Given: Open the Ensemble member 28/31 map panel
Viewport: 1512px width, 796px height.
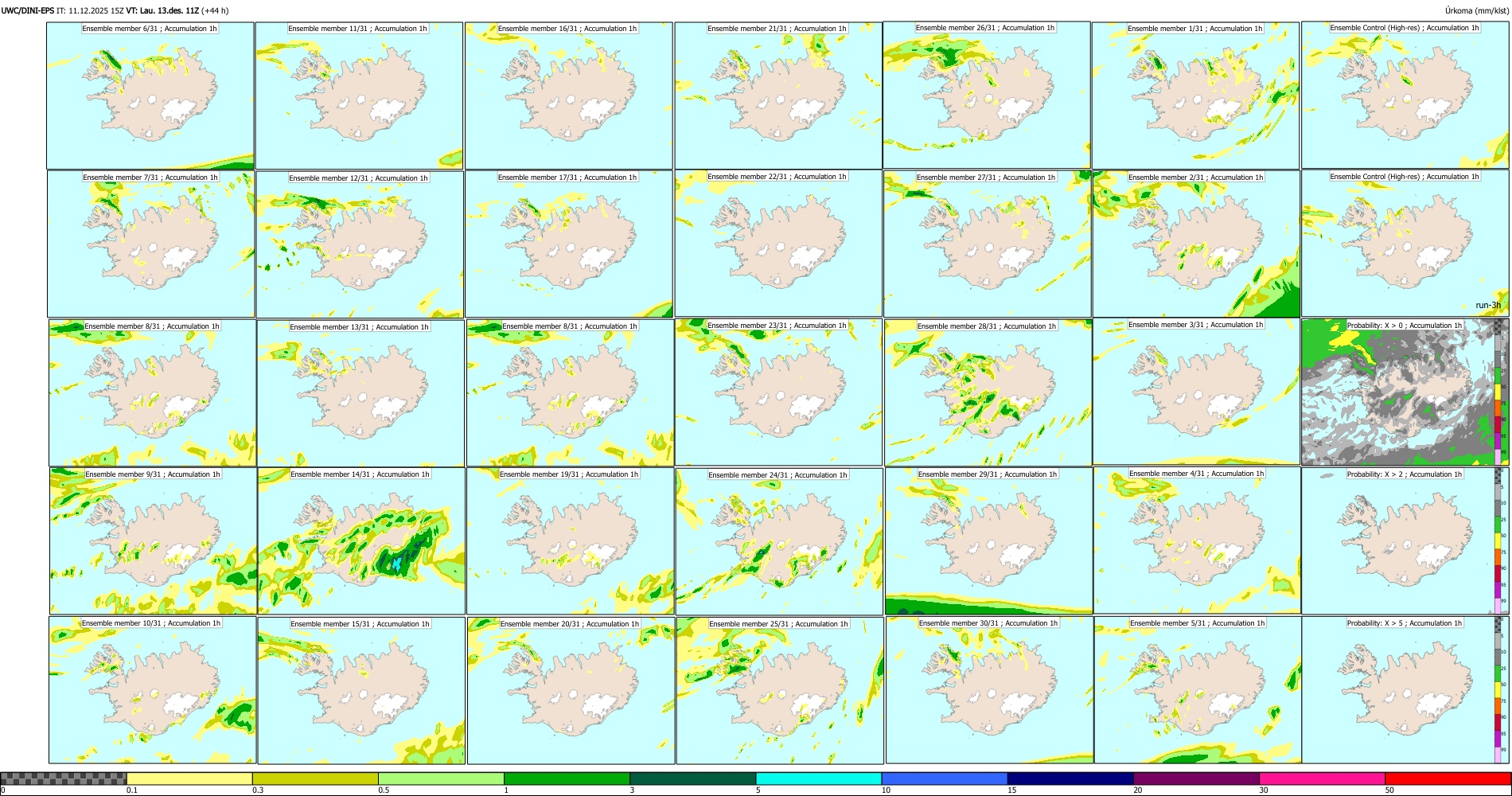Looking at the screenshot, I should 988,392.
